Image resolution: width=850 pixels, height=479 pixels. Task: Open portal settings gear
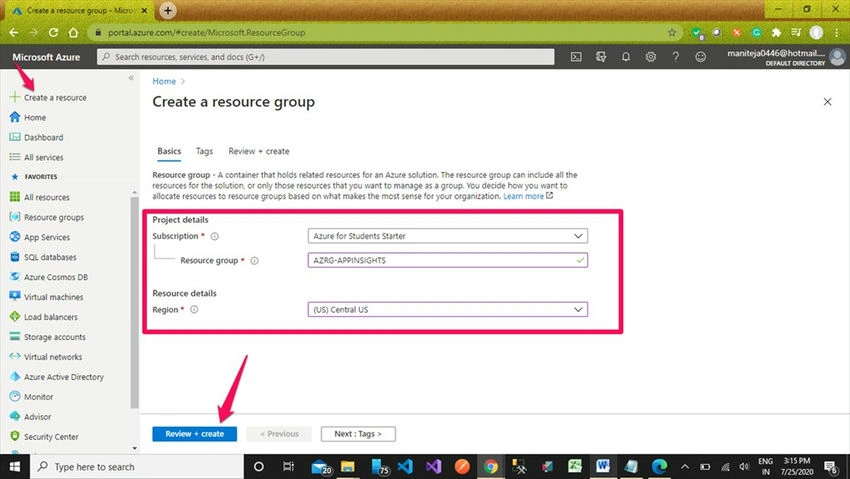pyautogui.click(x=651, y=57)
